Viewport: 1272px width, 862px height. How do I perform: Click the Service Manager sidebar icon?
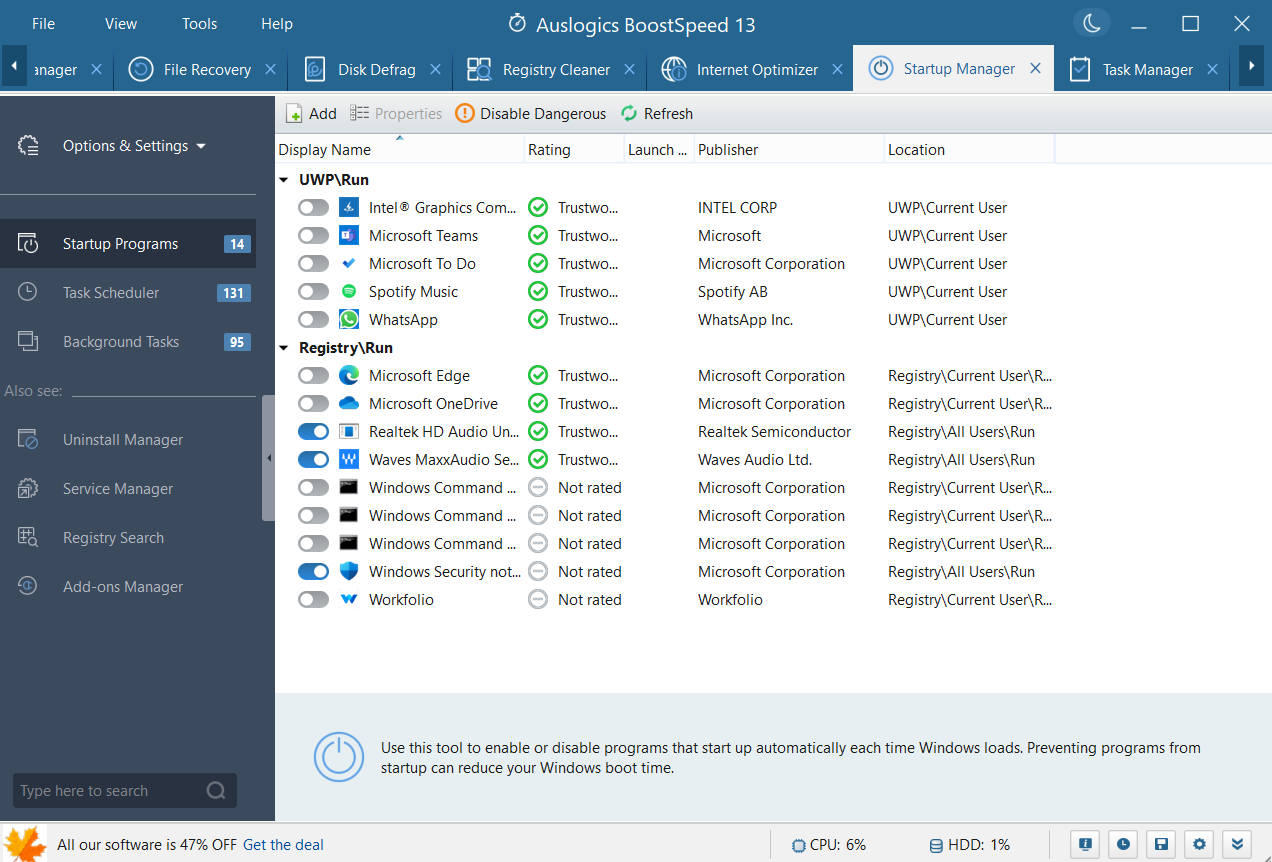28,488
